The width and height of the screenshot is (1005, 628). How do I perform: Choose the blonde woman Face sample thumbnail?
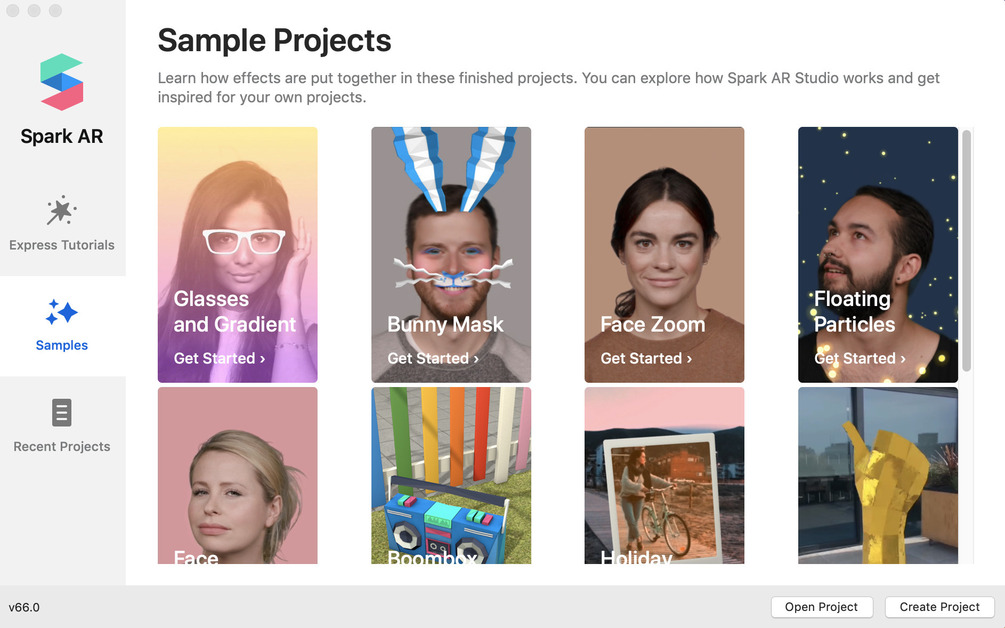pyautogui.click(x=237, y=475)
